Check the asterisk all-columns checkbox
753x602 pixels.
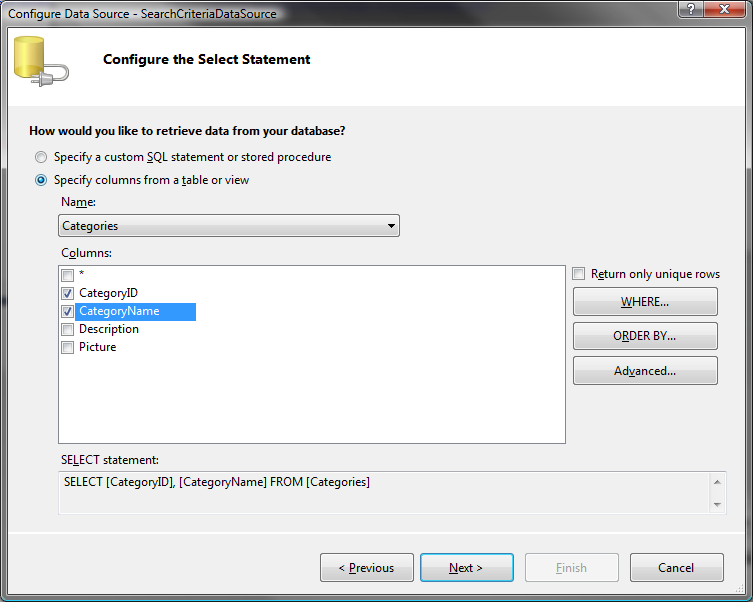67,275
